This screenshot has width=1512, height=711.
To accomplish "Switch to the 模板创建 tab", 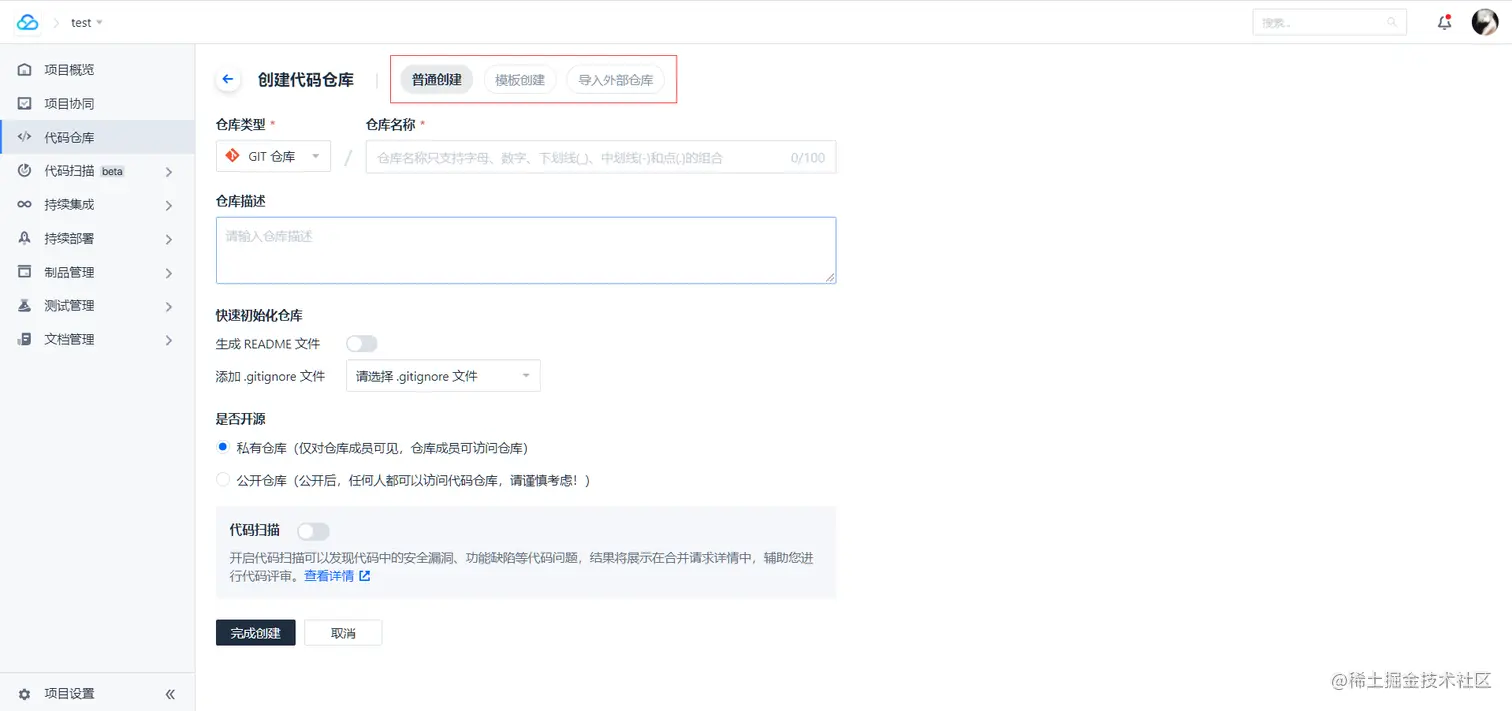I will coord(519,79).
